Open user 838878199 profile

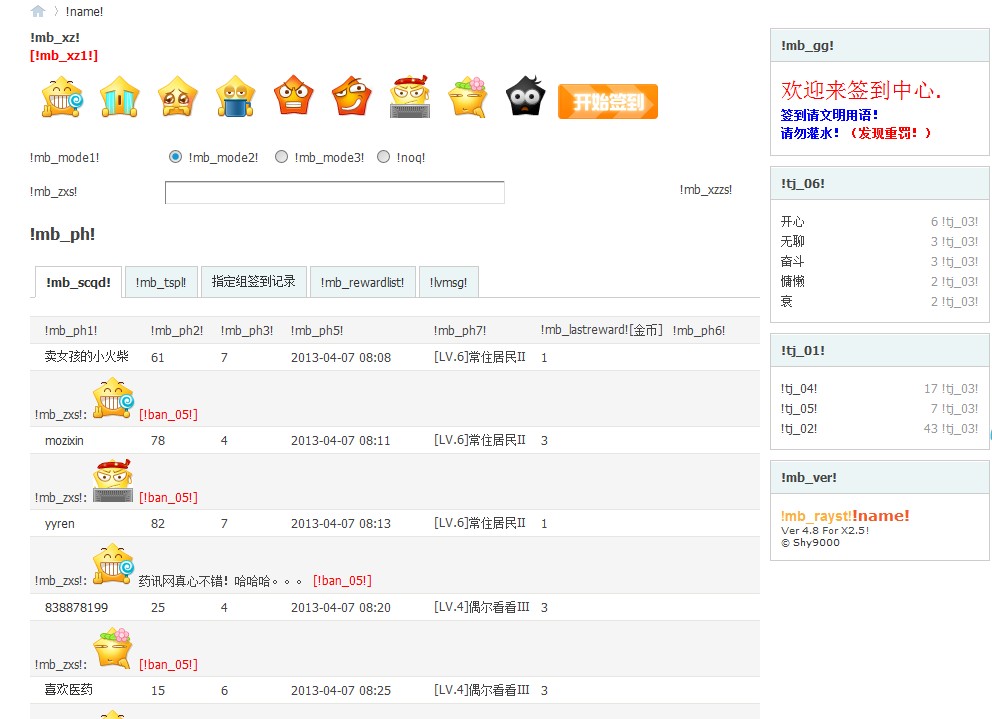pos(77,608)
